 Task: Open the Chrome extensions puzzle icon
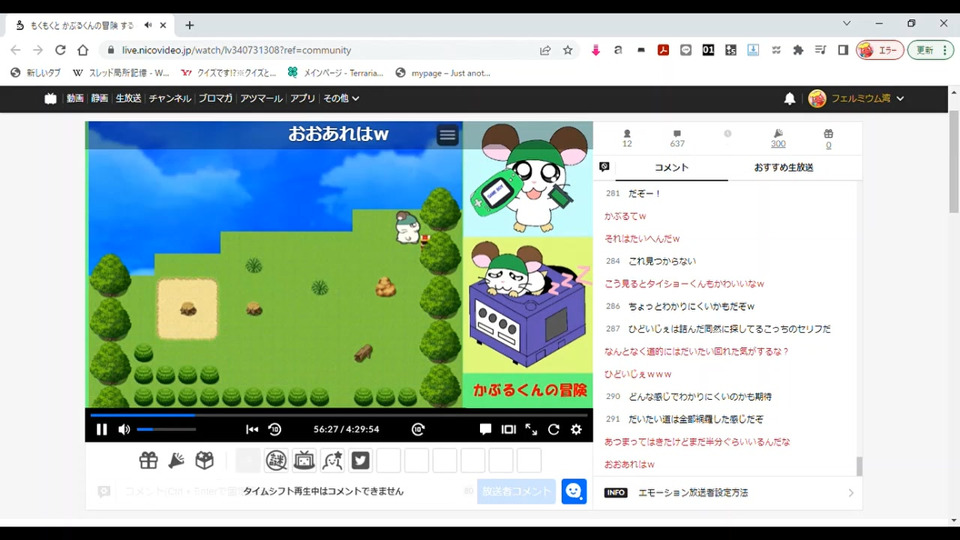(798, 50)
